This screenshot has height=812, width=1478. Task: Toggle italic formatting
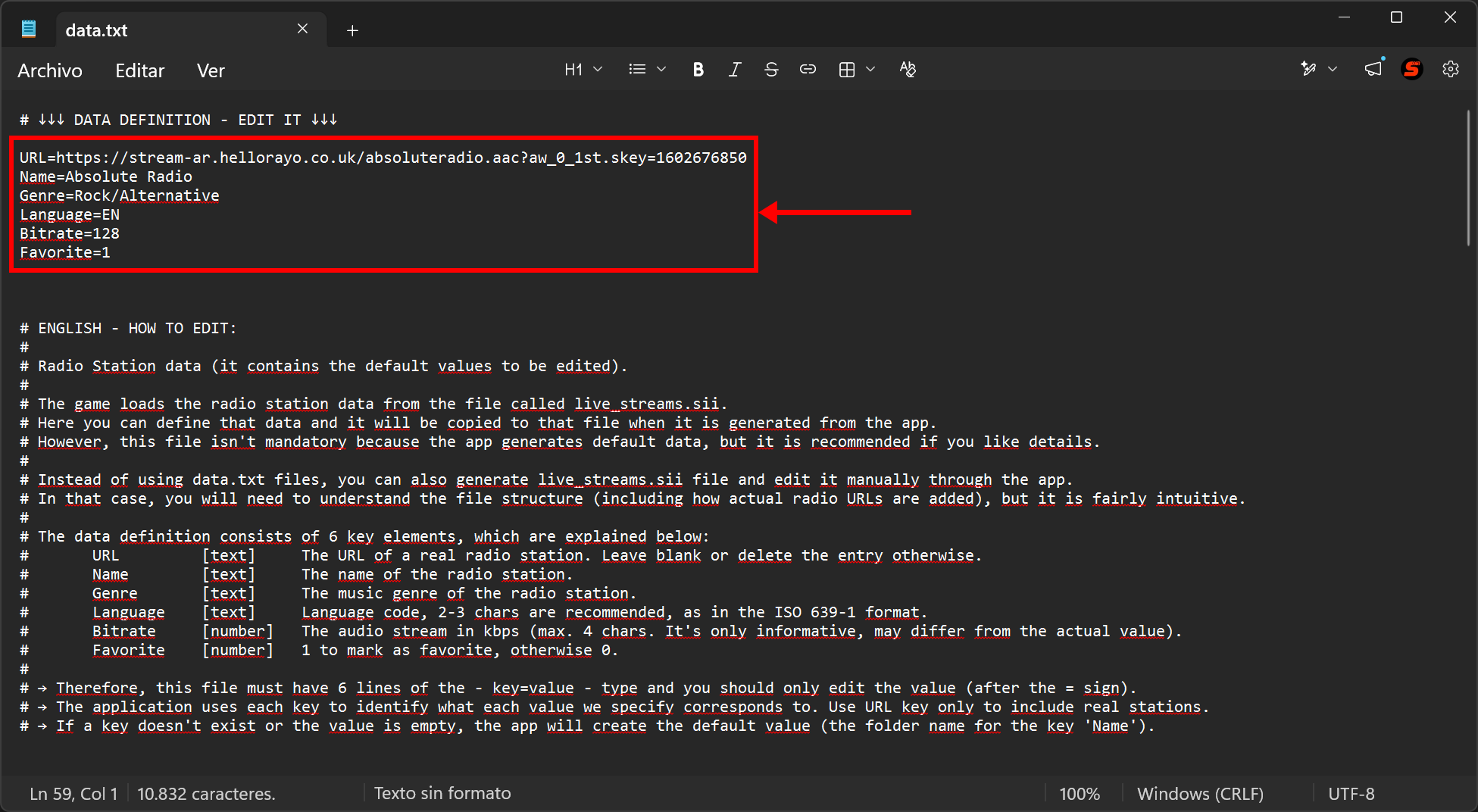734,70
